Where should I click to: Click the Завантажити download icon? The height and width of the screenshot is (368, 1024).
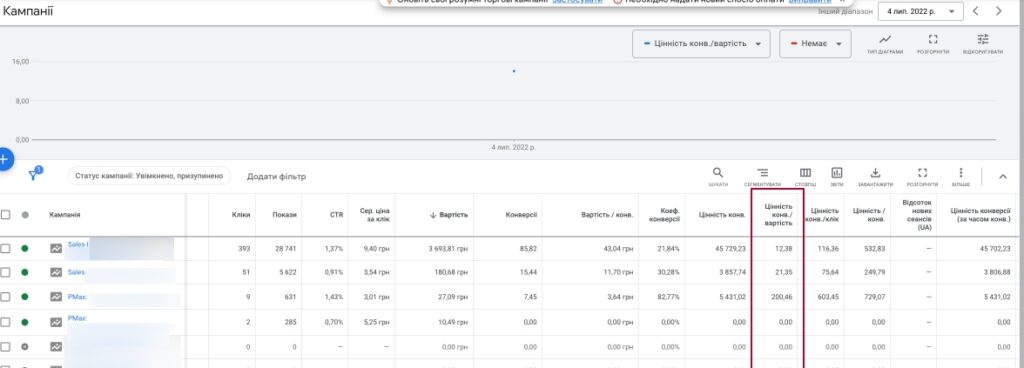point(876,173)
